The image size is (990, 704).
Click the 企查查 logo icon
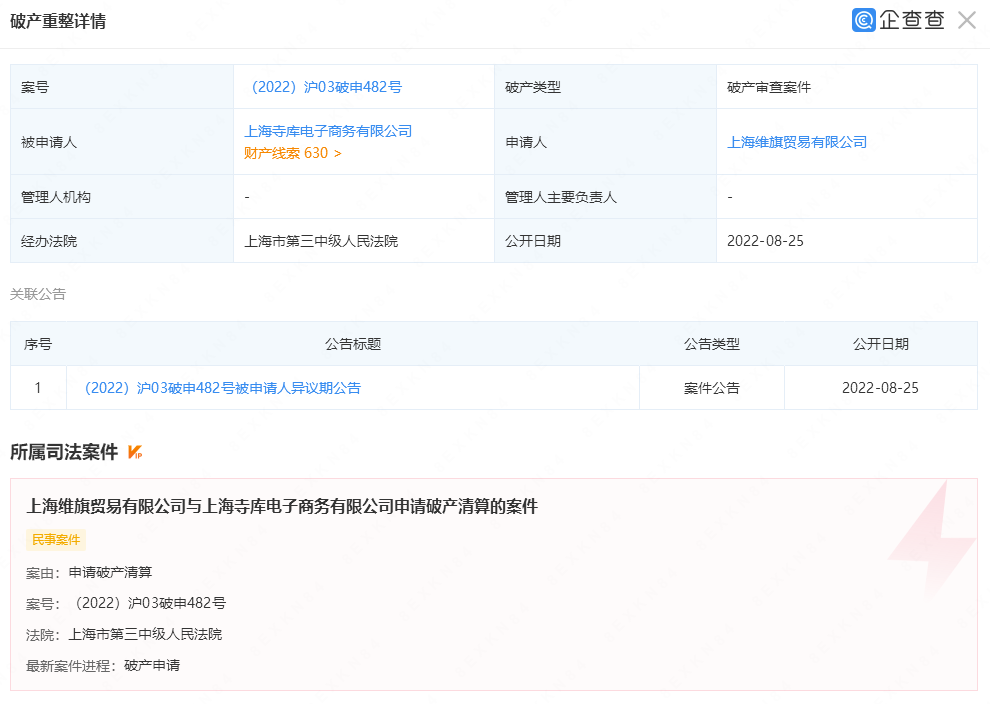click(863, 20)
